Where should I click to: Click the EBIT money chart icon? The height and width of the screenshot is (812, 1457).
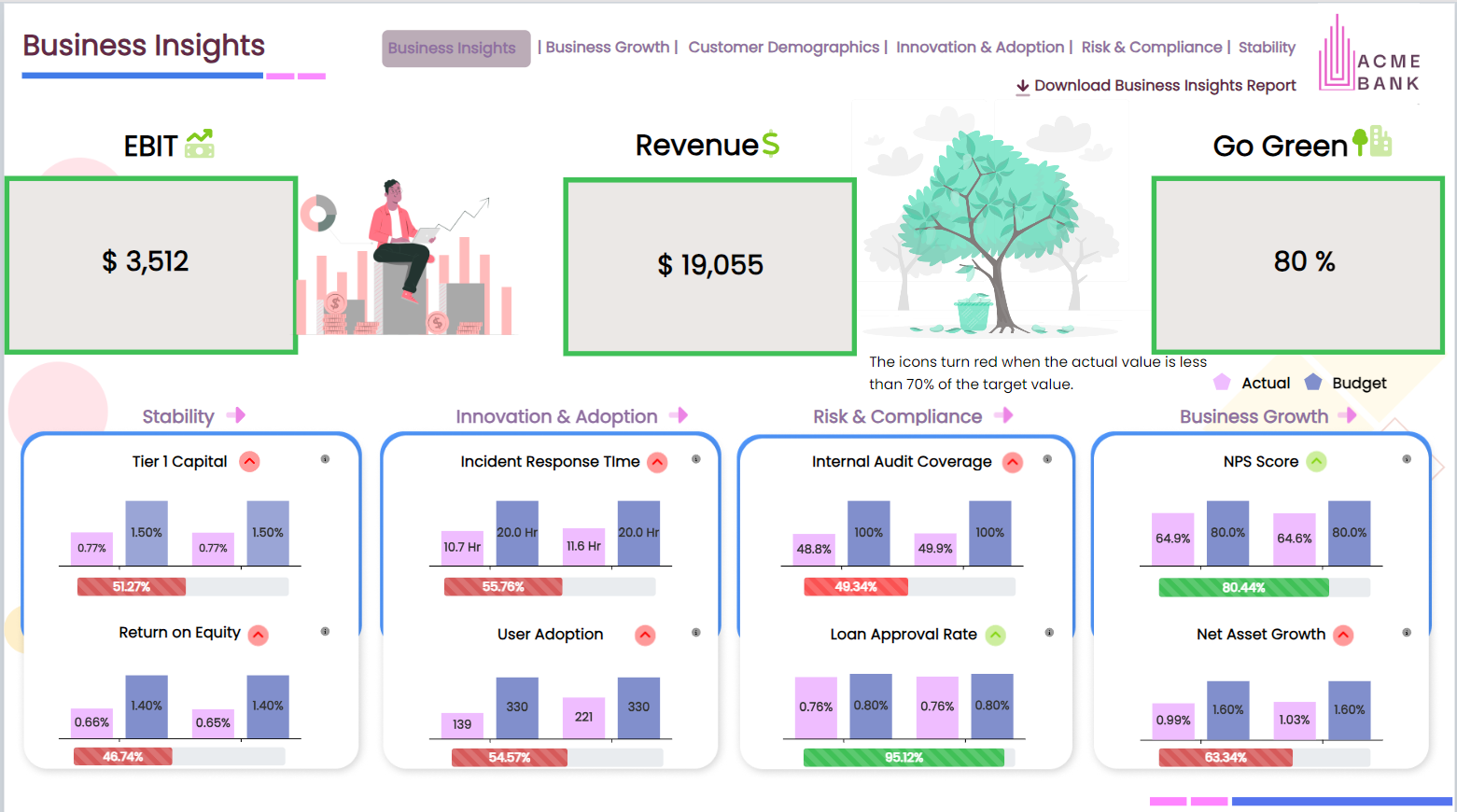(200, 144)
